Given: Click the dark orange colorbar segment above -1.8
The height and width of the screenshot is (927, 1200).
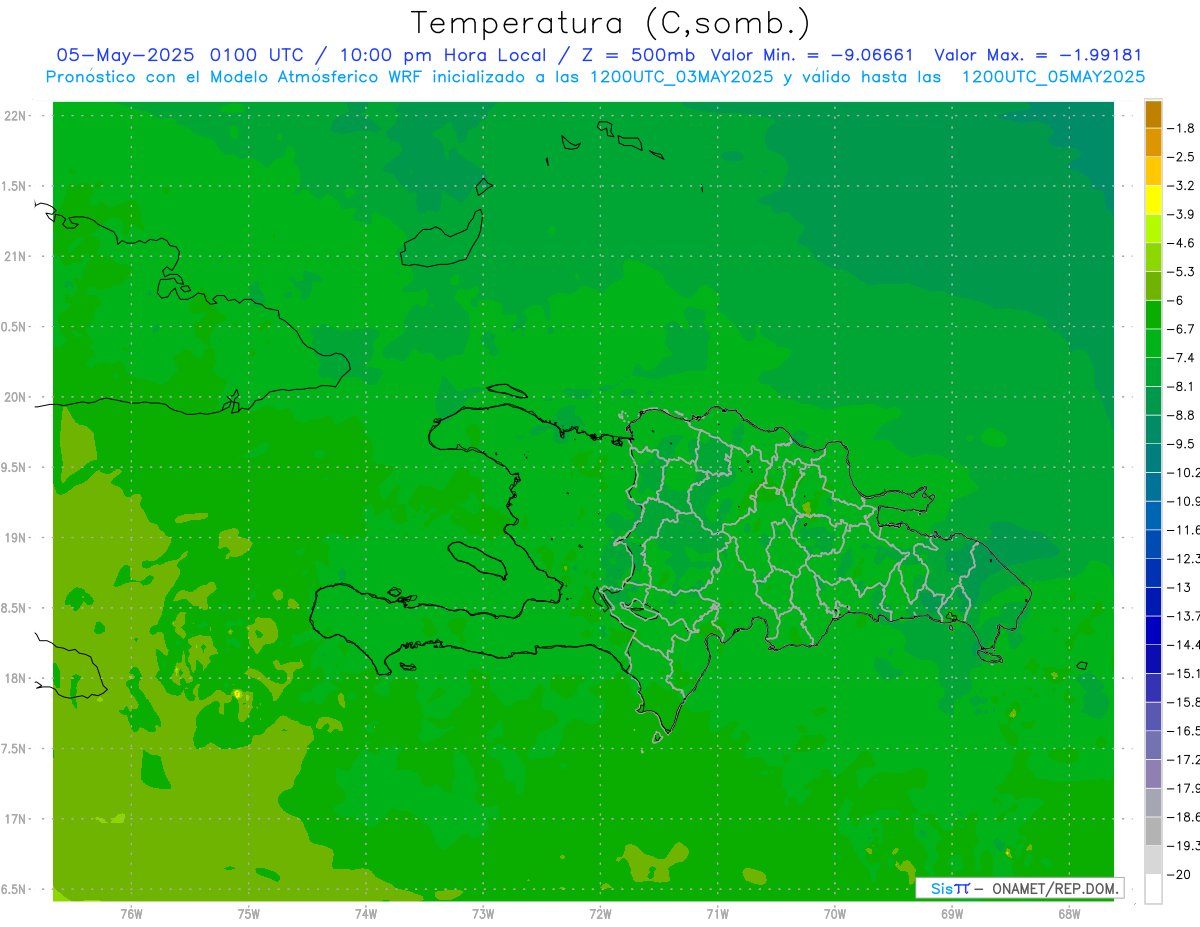Looking at the screenshot, I should [1153, 114].
